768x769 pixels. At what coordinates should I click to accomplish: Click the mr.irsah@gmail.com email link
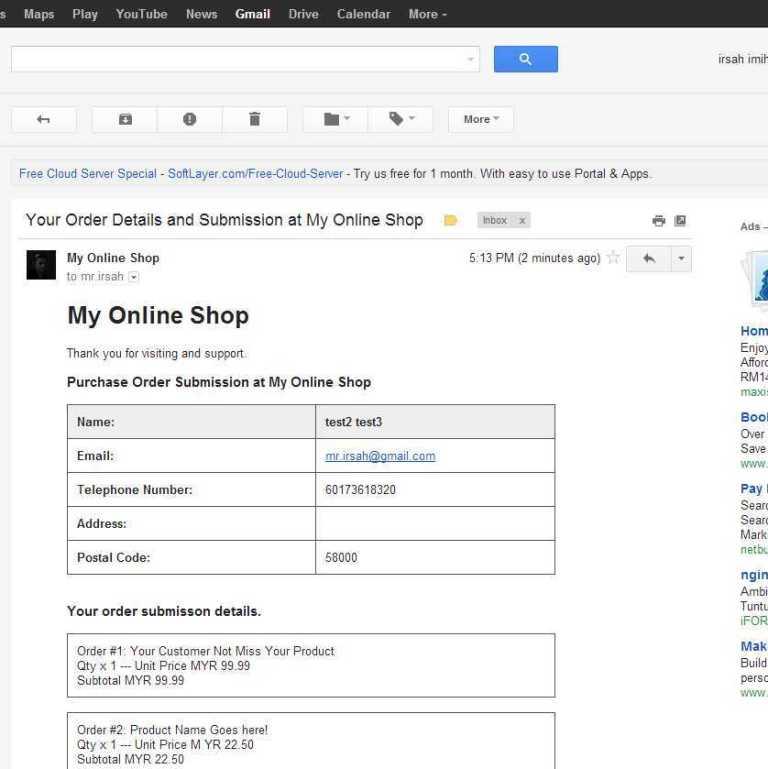coord(380,456)
